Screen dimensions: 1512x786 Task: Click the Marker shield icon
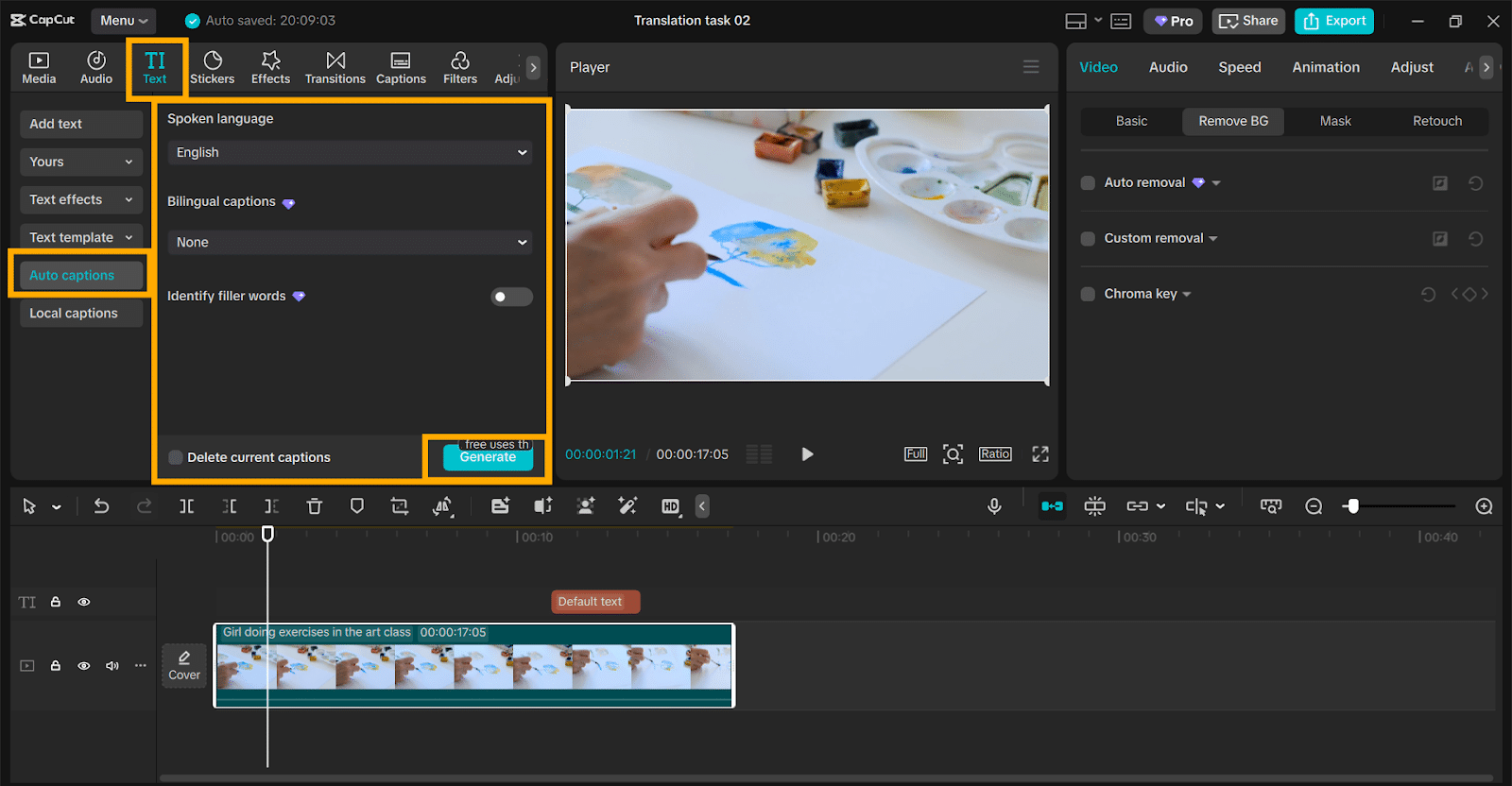tap(357, 506)
